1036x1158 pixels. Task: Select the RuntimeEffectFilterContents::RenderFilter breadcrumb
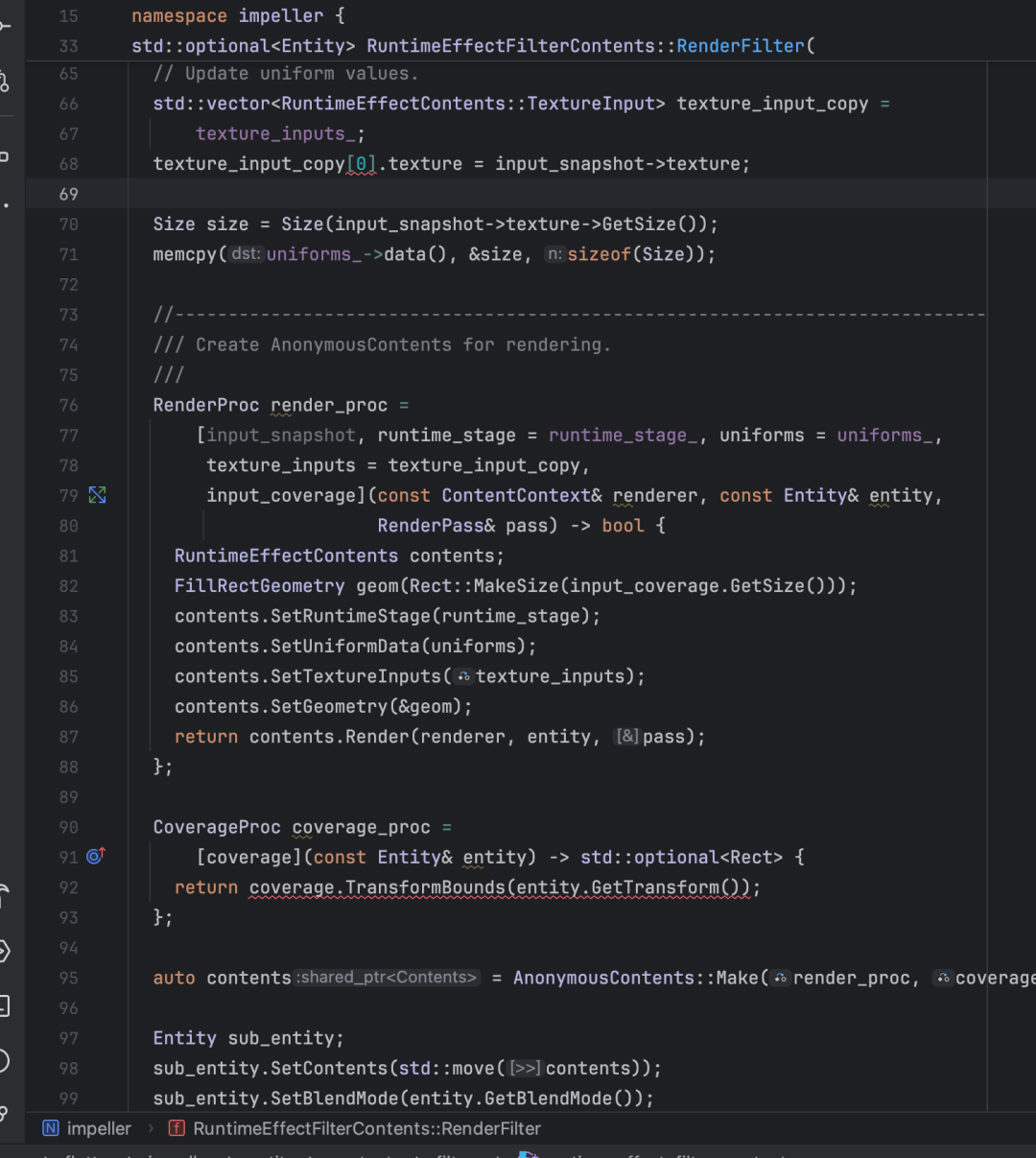367,1128
